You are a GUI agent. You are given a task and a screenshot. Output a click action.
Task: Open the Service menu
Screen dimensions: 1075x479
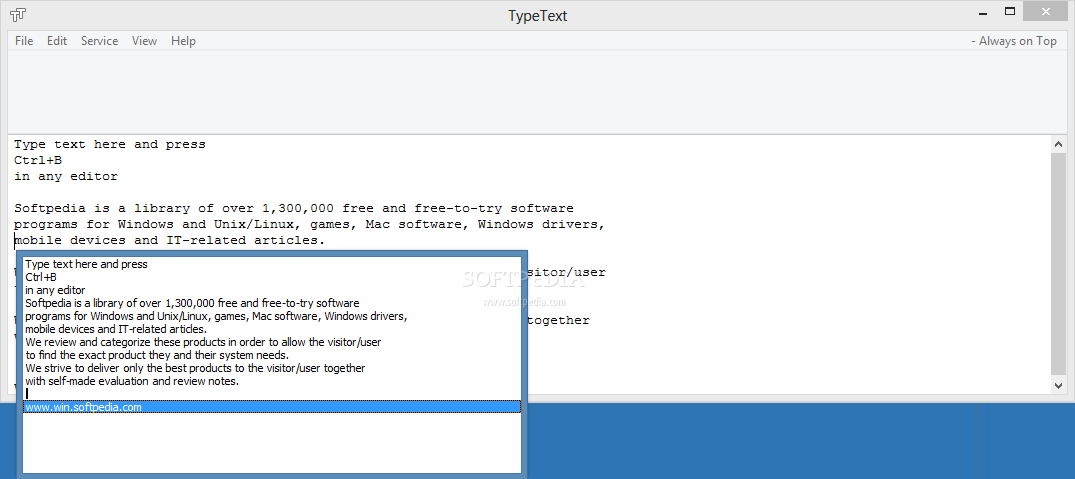click(x=99, y=41)
